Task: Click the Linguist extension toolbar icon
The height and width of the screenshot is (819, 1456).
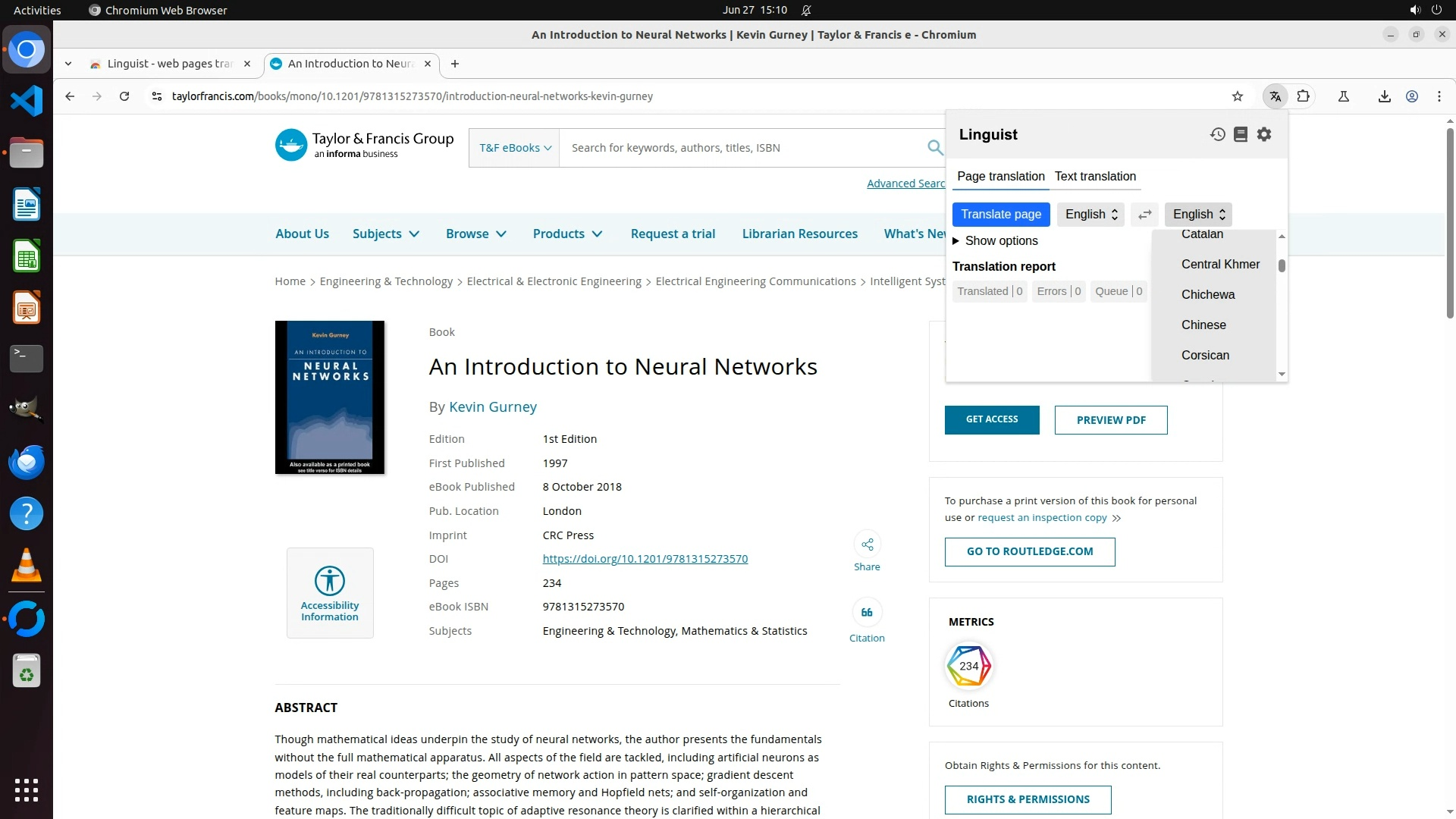Action: point(1276,96)
